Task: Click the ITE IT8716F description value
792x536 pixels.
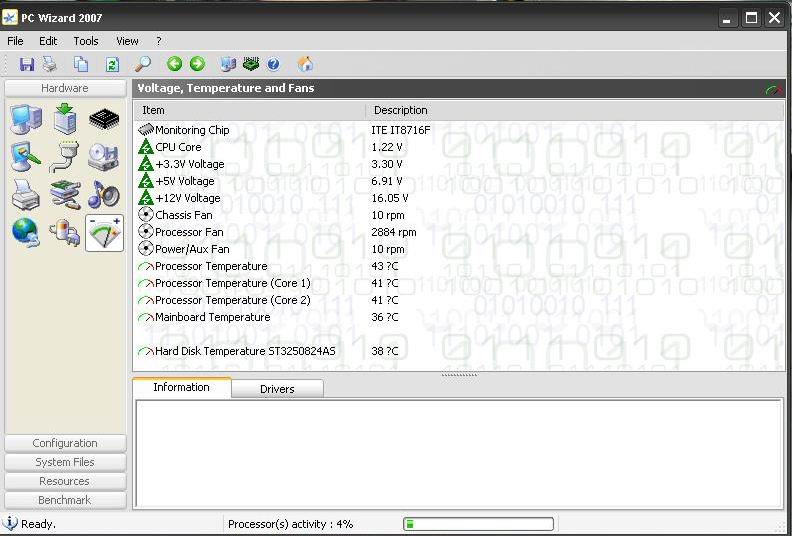Action: click(401, 130)
